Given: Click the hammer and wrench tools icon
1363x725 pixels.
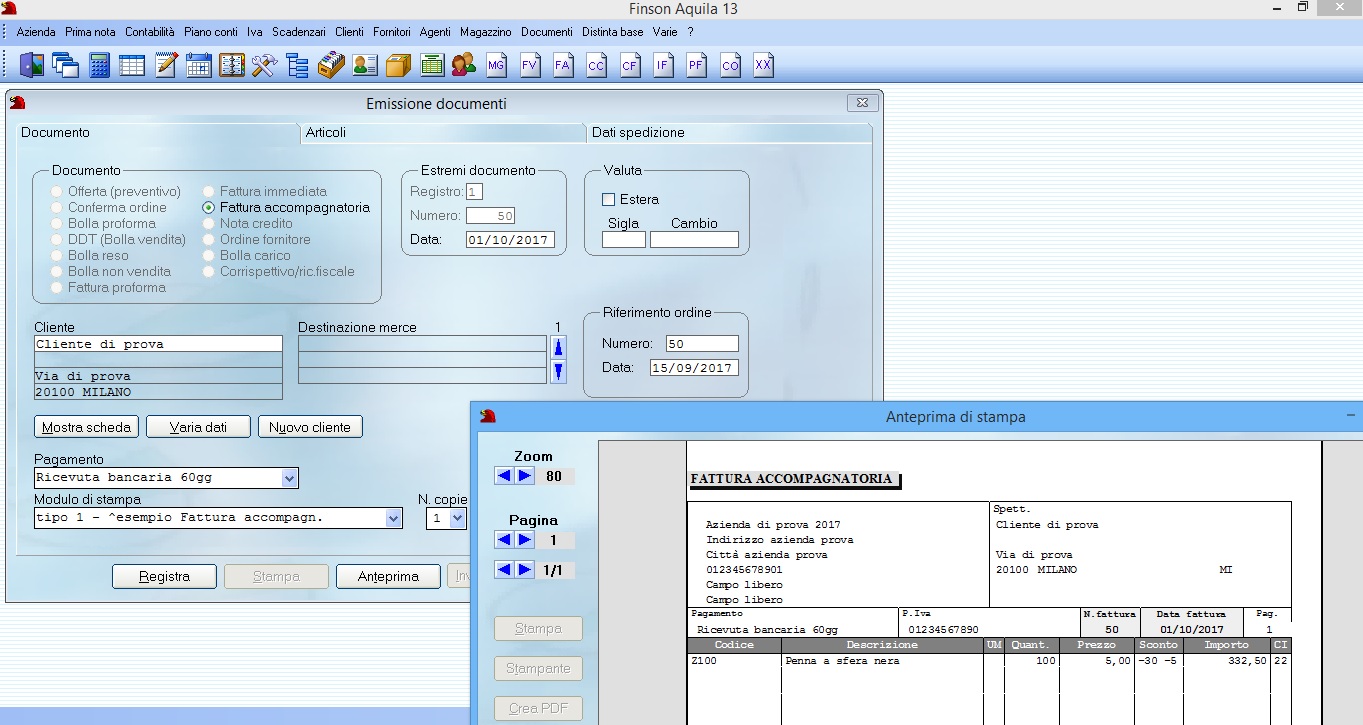Looking at the screenshot, I should coord(264,66).
